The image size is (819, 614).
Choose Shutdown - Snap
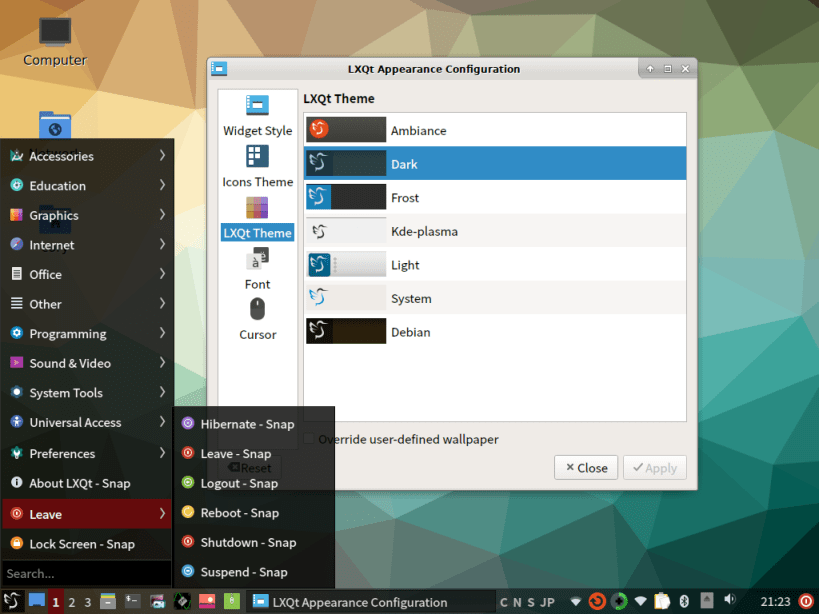coord(254,542)
